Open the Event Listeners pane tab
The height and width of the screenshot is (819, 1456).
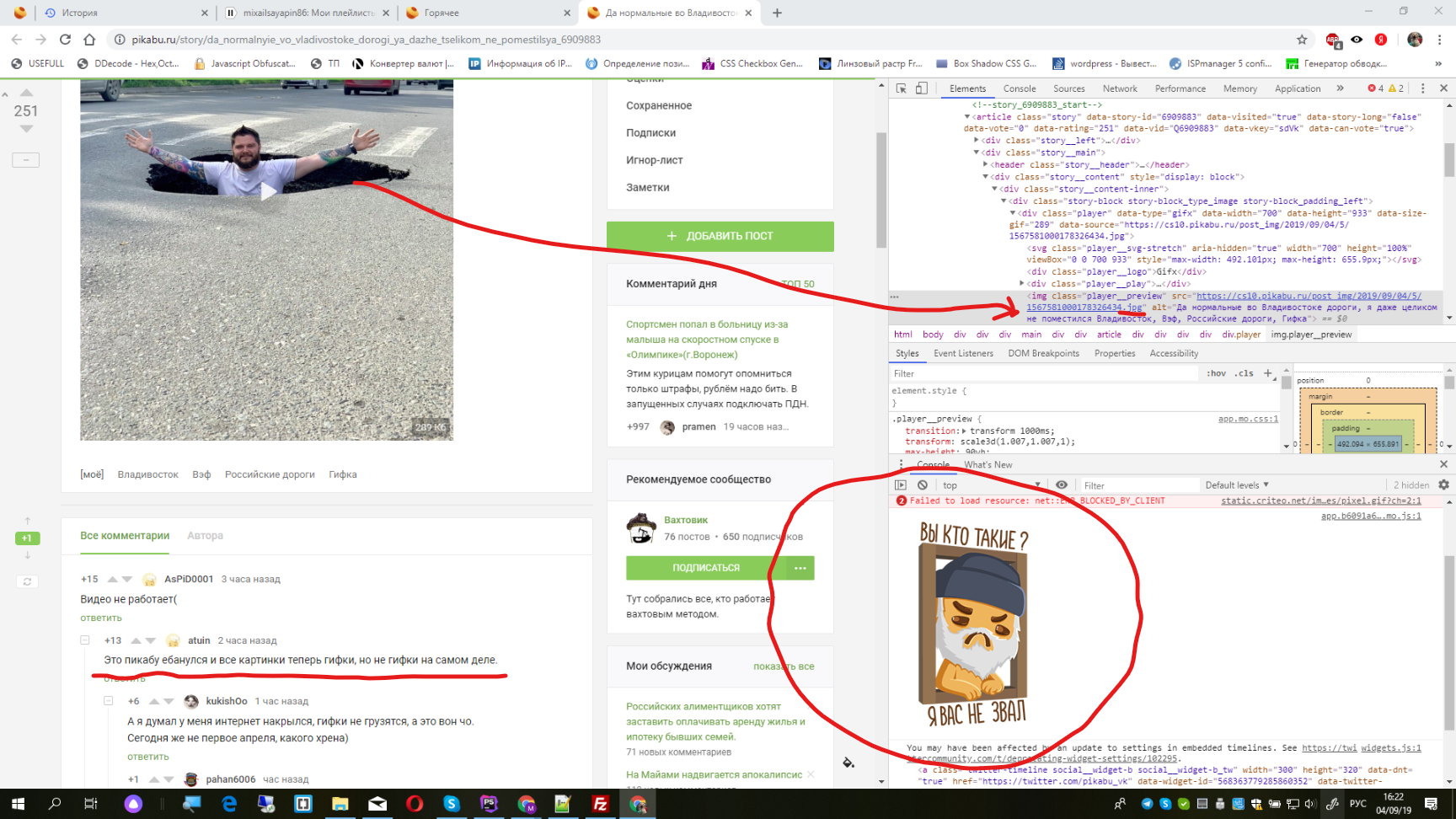click(963, 353)
